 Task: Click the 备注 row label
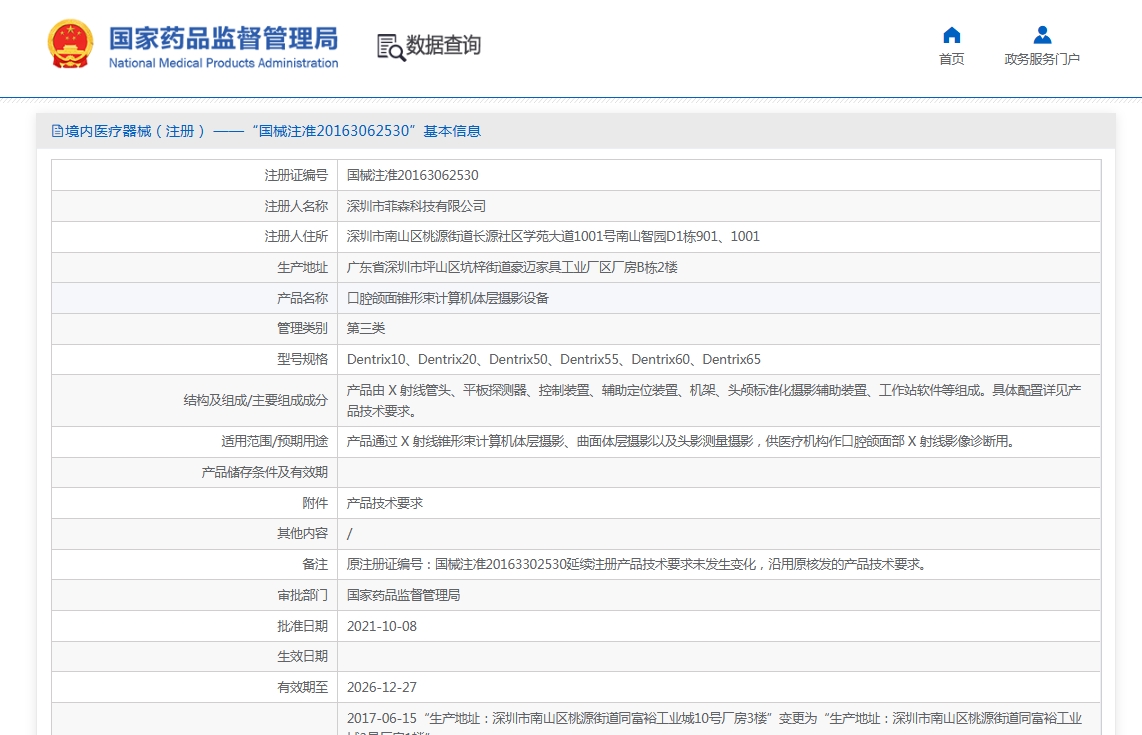click(315, 565)
